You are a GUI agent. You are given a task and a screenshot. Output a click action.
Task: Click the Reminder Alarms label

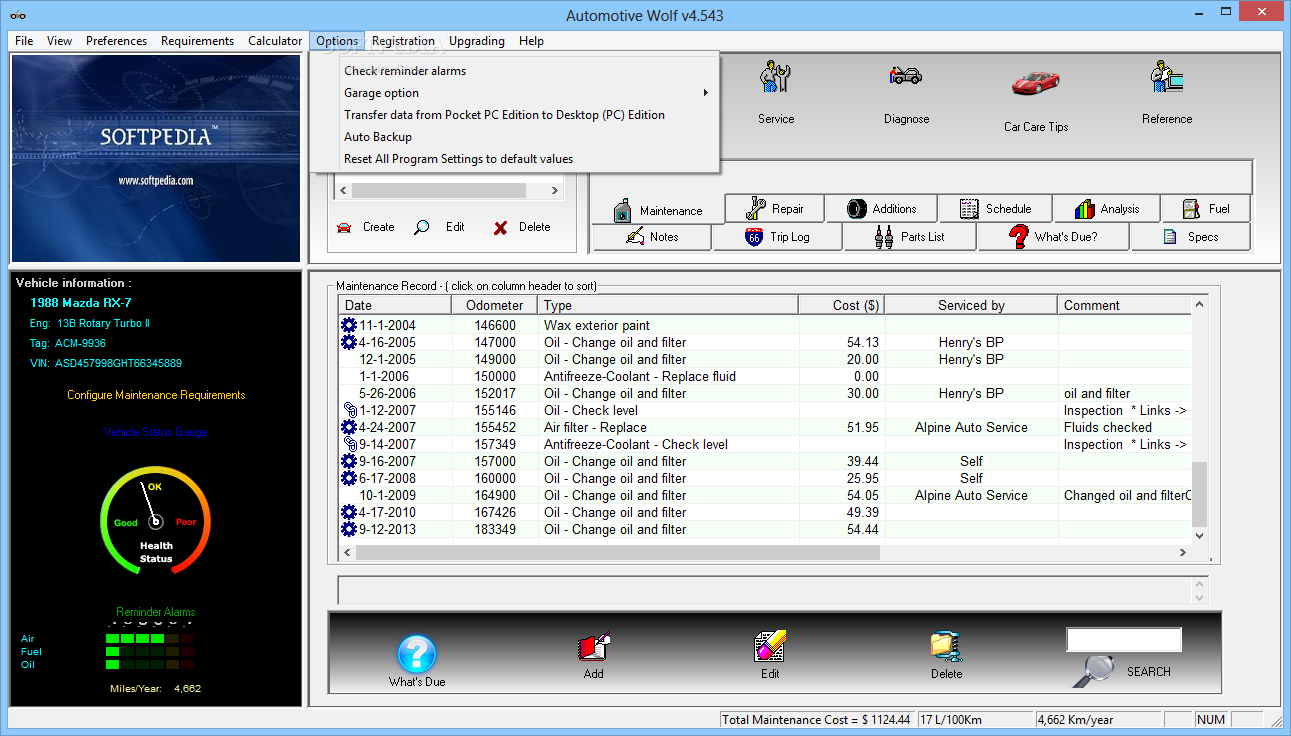pos(156,612)
